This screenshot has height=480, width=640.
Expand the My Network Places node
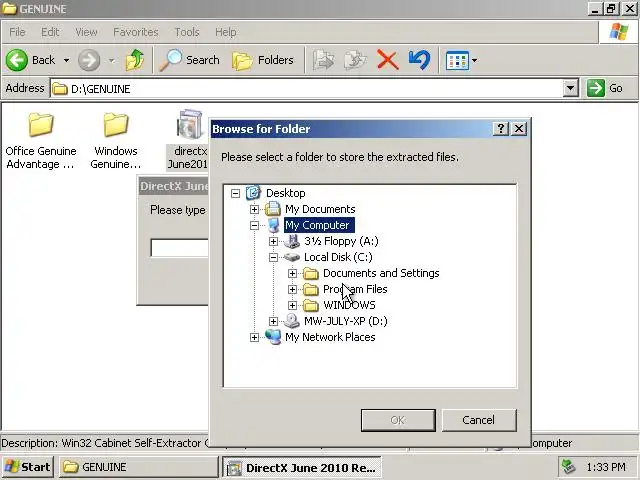click(254, 337)
